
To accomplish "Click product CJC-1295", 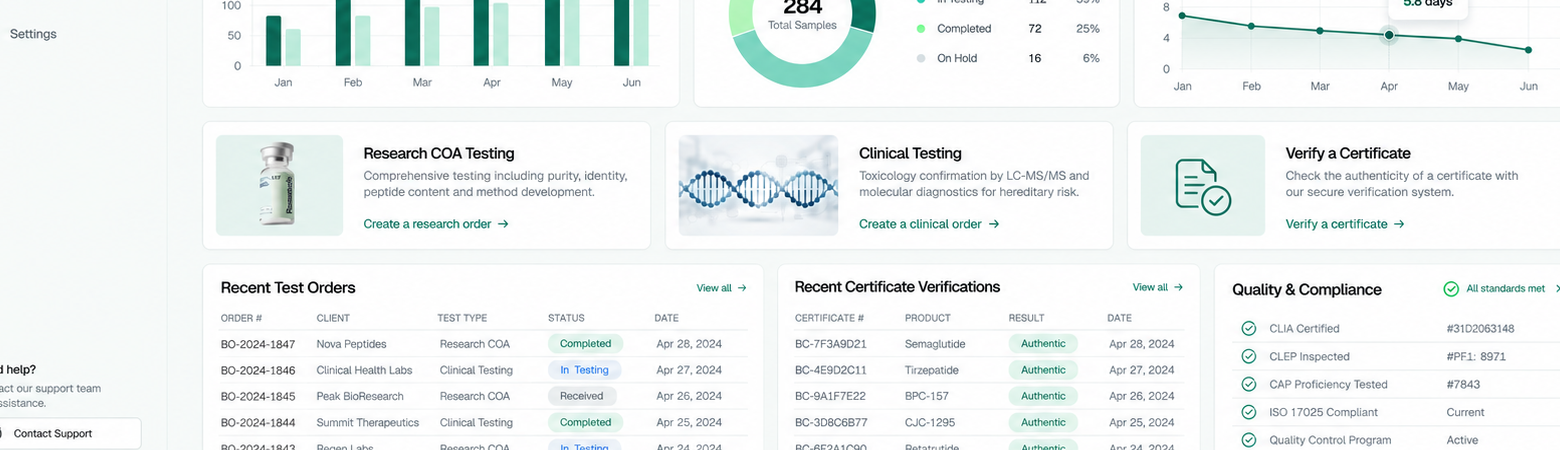I will 930,422.
